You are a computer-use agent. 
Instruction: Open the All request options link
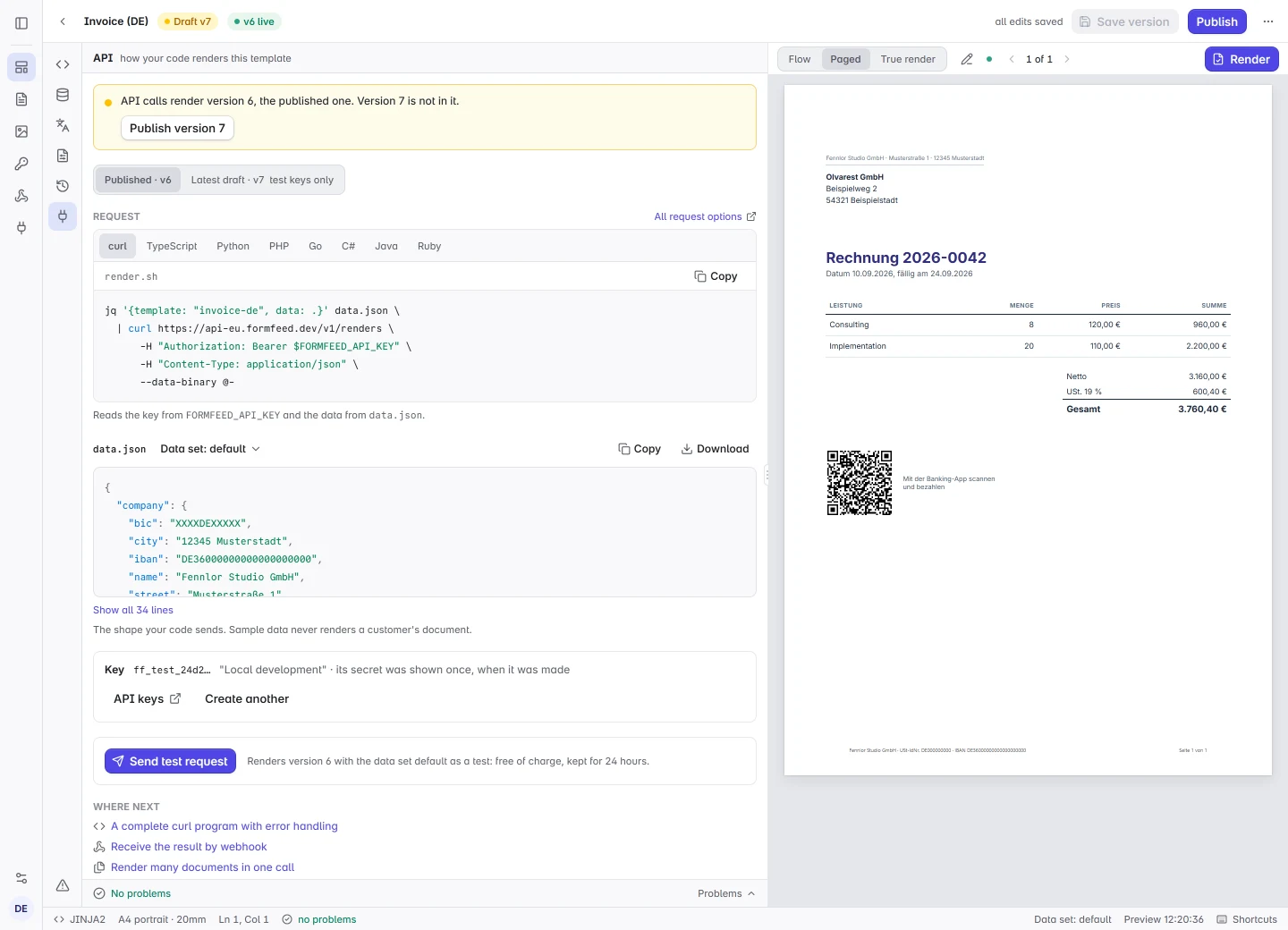point(705,216)
